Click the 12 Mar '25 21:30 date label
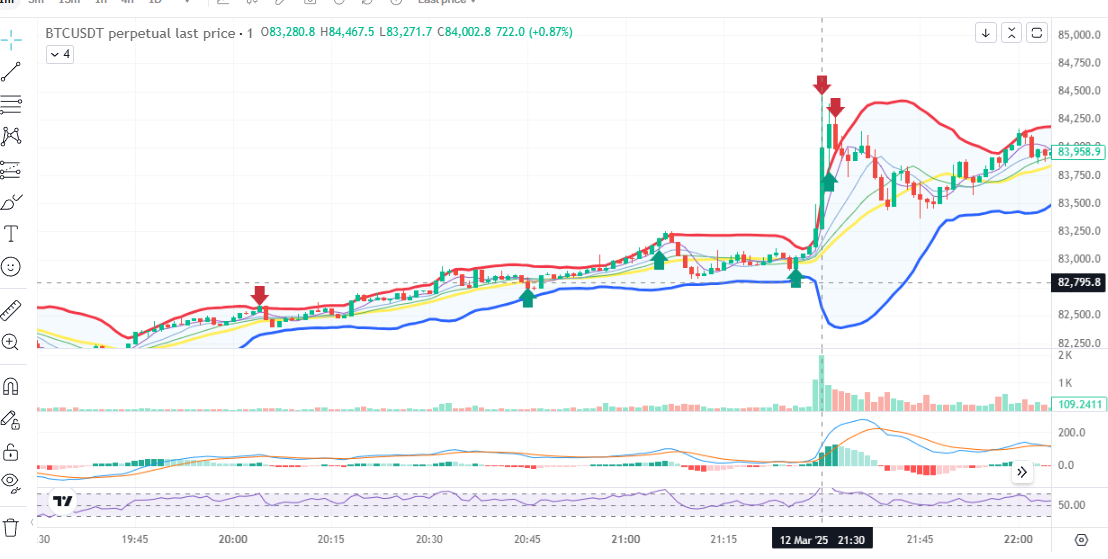 (822, 540)
